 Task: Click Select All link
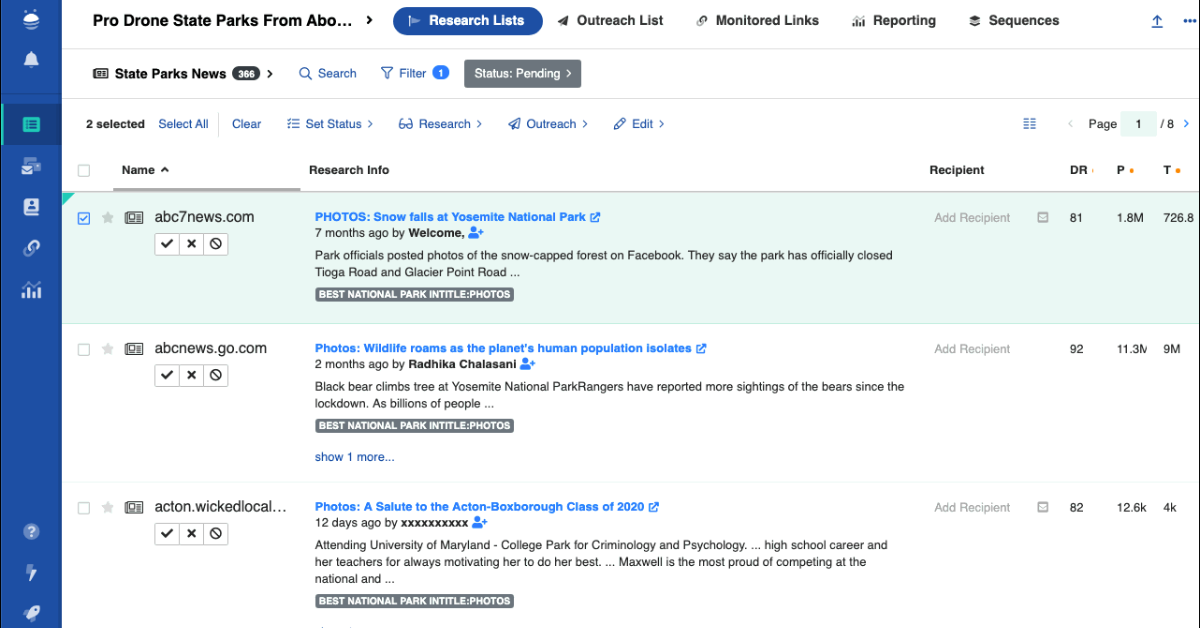click(x=183, y=124)
